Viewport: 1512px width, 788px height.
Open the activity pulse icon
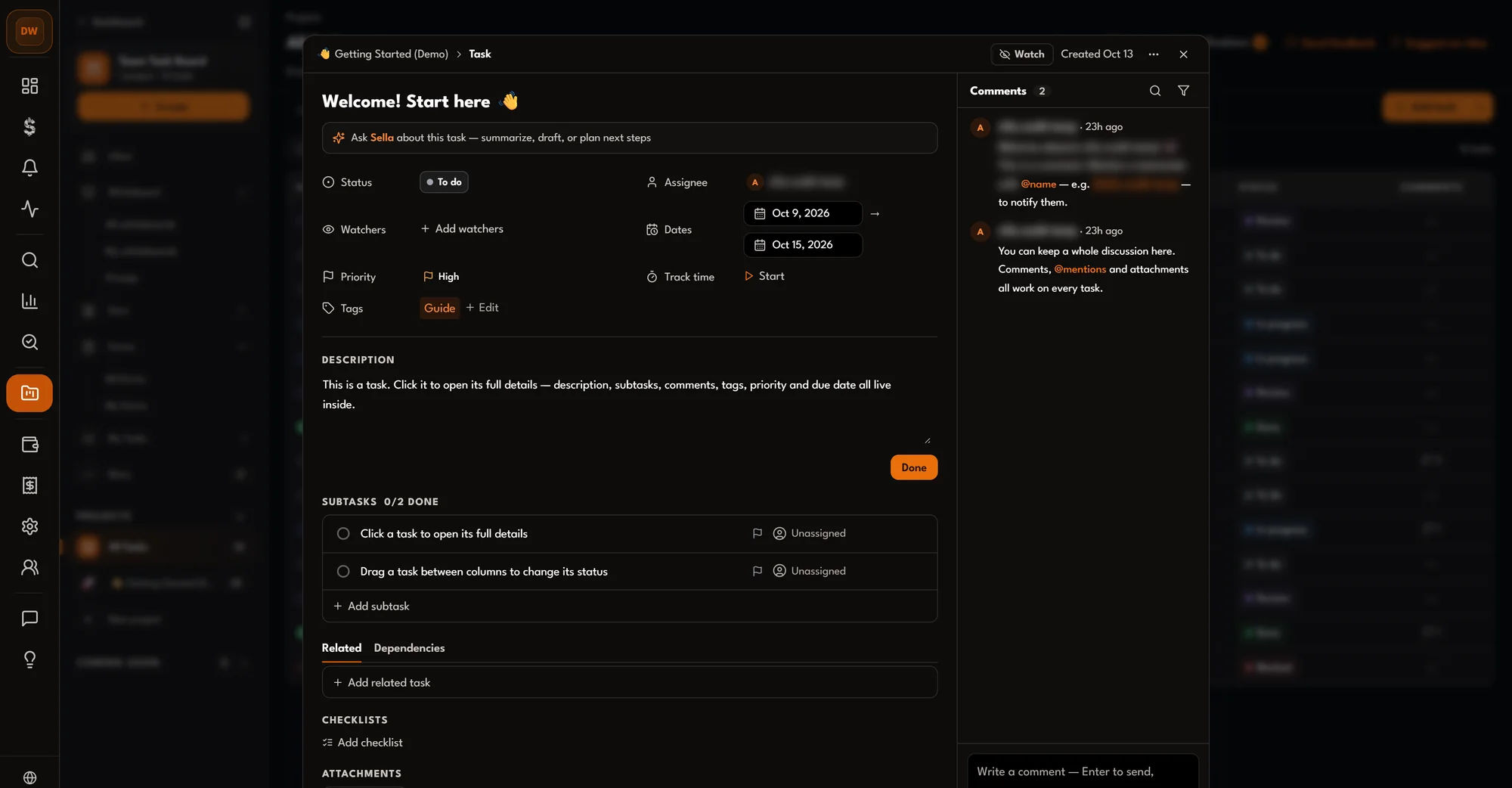(x=29, y=209)
